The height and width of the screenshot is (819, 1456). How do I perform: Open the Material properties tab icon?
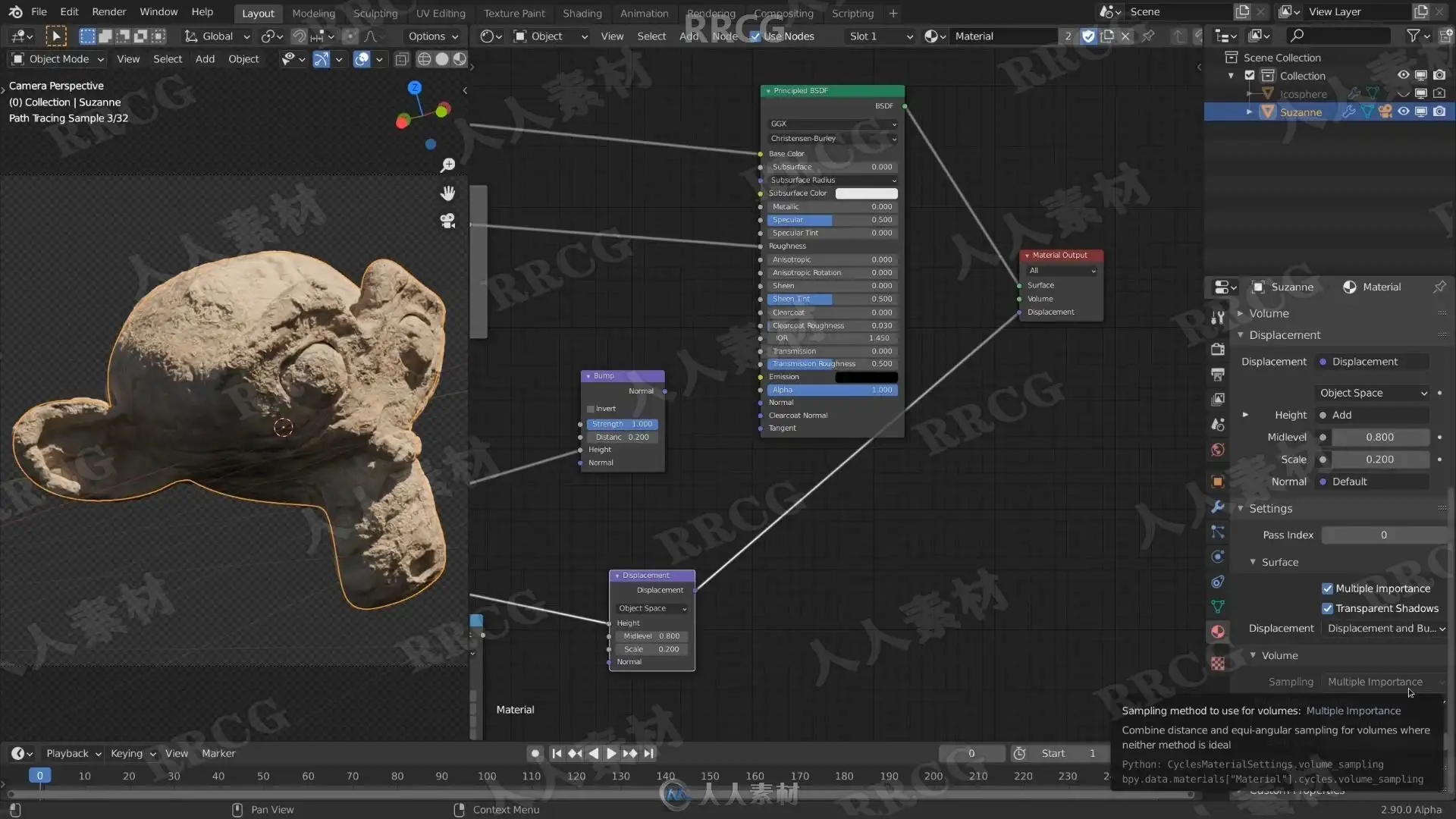pyautogui.click(x=1218, y=632)
